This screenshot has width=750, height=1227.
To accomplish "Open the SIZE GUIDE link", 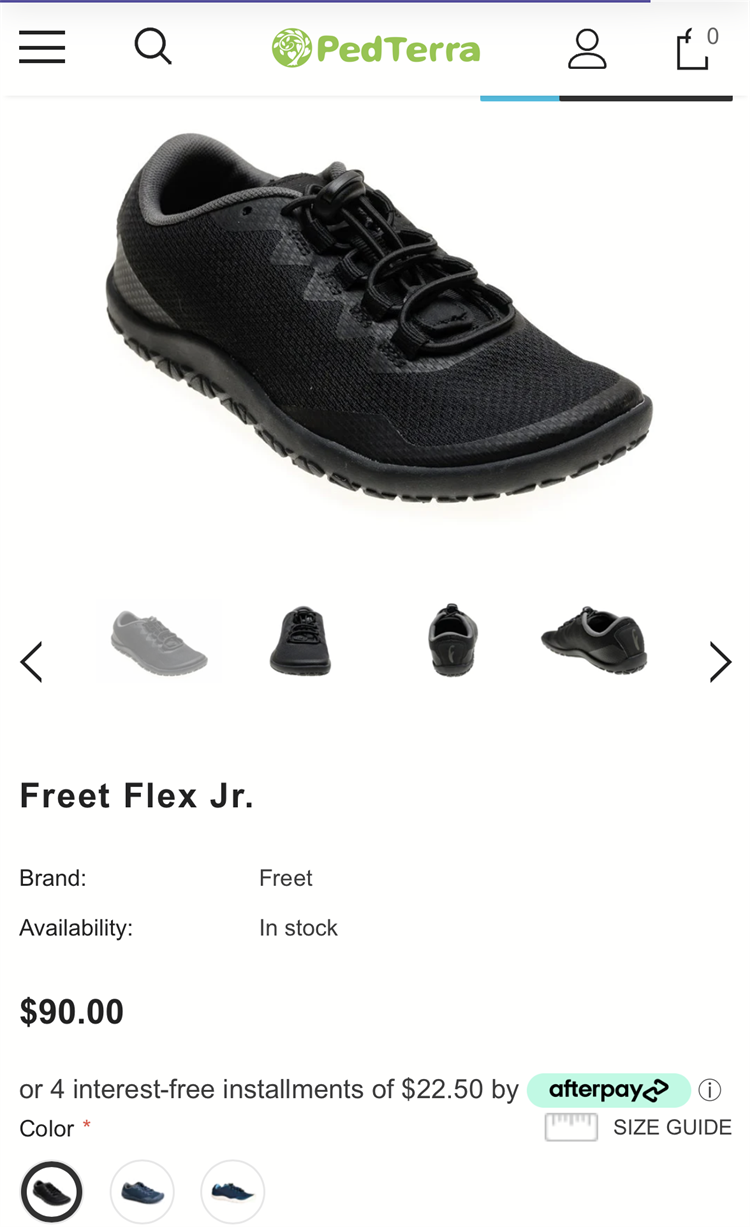I will tap(672, 1127).
